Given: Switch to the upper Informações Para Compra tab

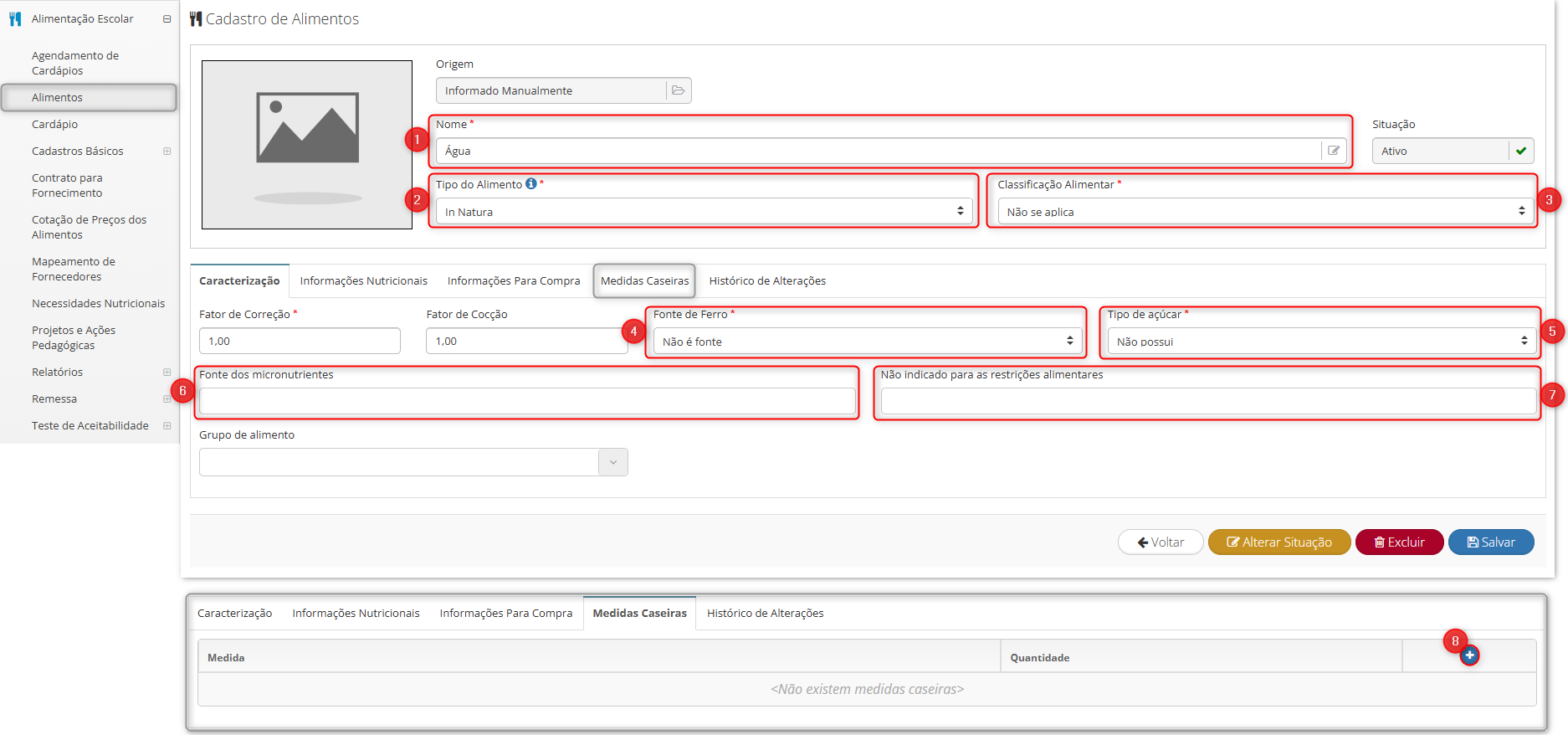Looking at the screenshot, I should point(514,281).
